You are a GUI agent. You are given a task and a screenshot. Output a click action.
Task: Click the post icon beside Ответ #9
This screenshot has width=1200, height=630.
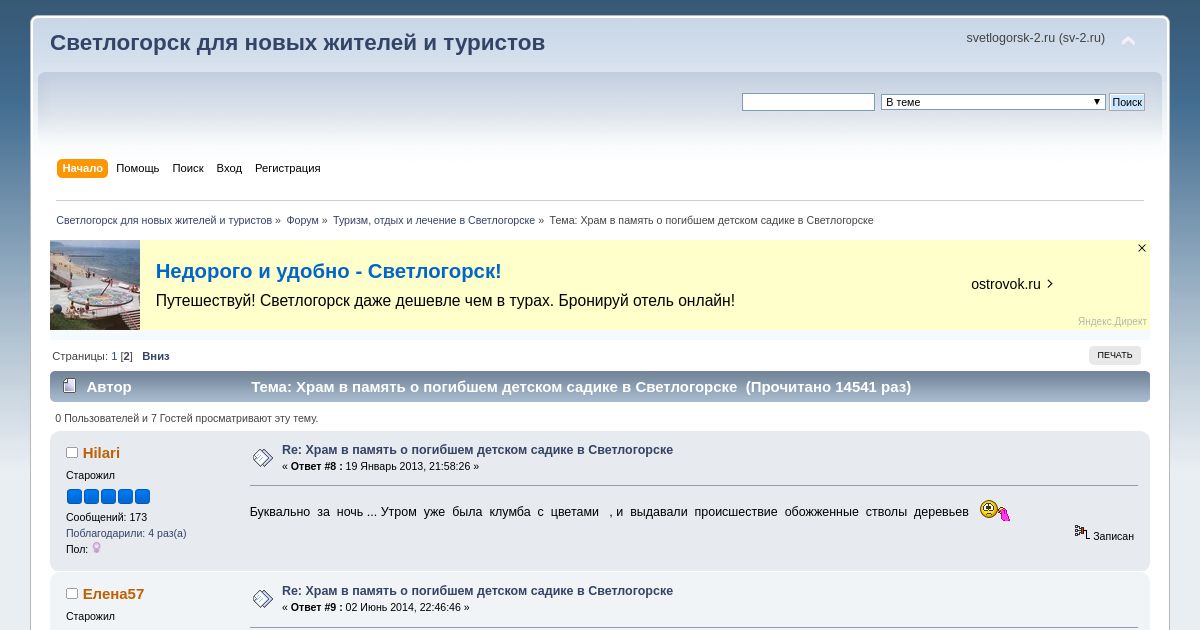(x=263, y=599)
